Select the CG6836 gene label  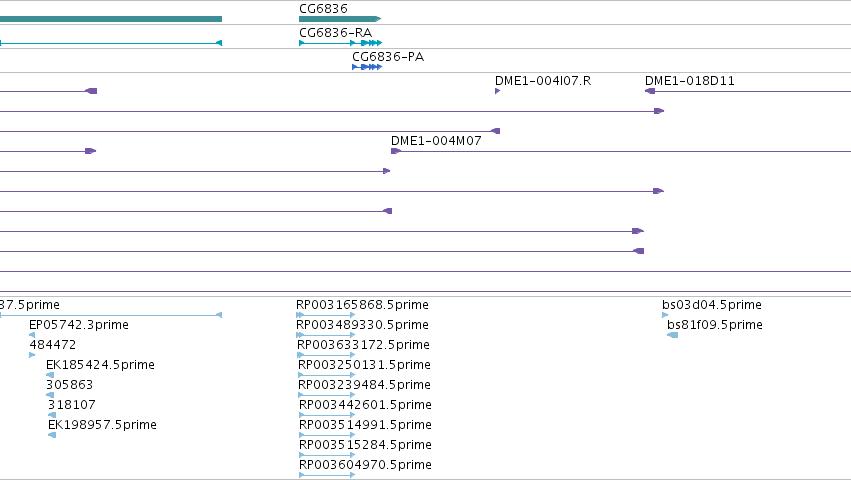click(x=323, y=9)
